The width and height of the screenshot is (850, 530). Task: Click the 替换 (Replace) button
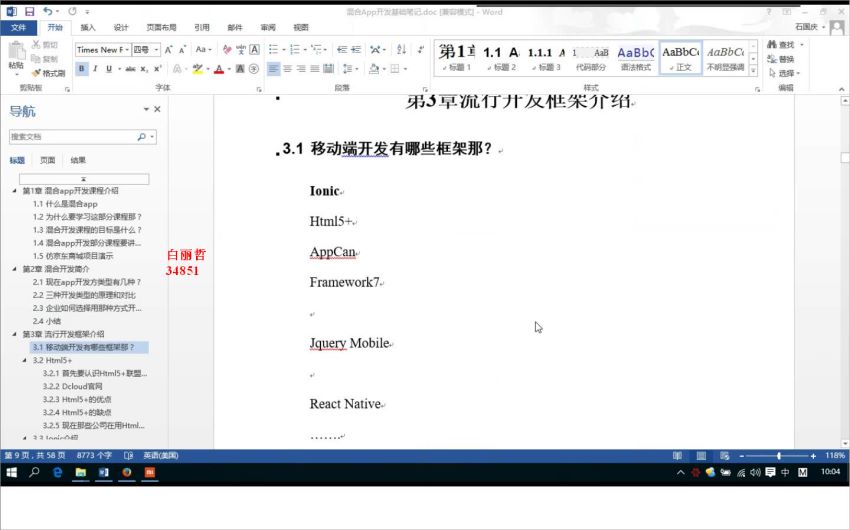[781, 59]
